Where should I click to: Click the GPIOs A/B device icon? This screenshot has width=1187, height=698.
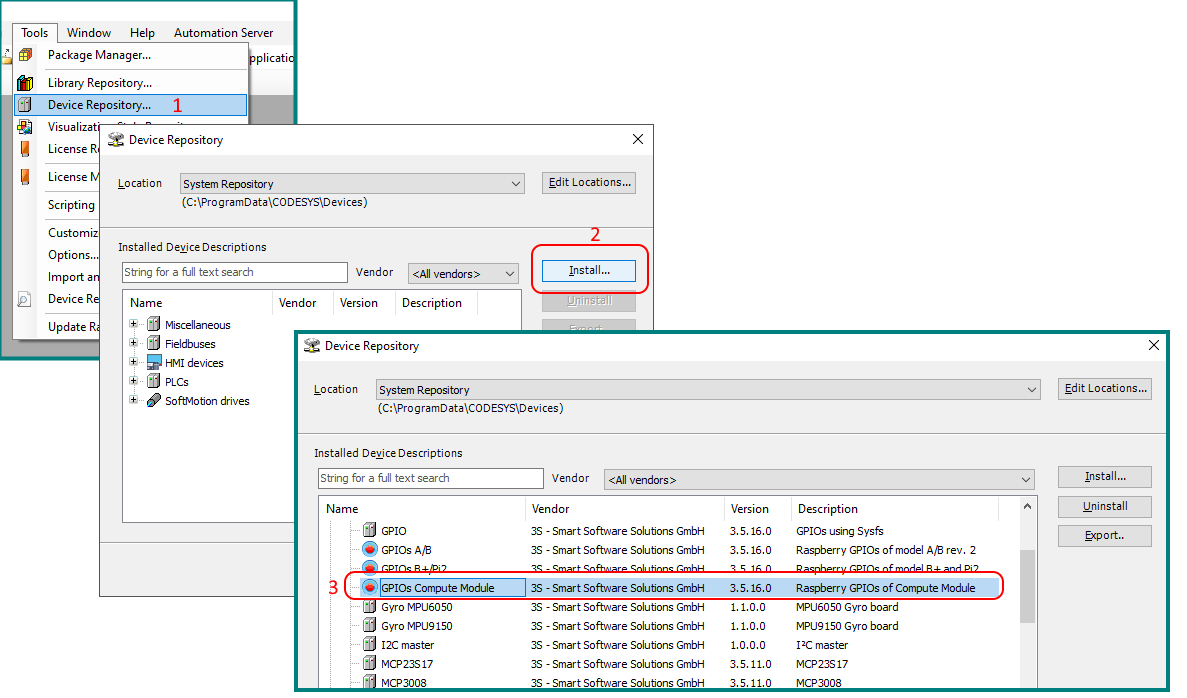(369, 550)
